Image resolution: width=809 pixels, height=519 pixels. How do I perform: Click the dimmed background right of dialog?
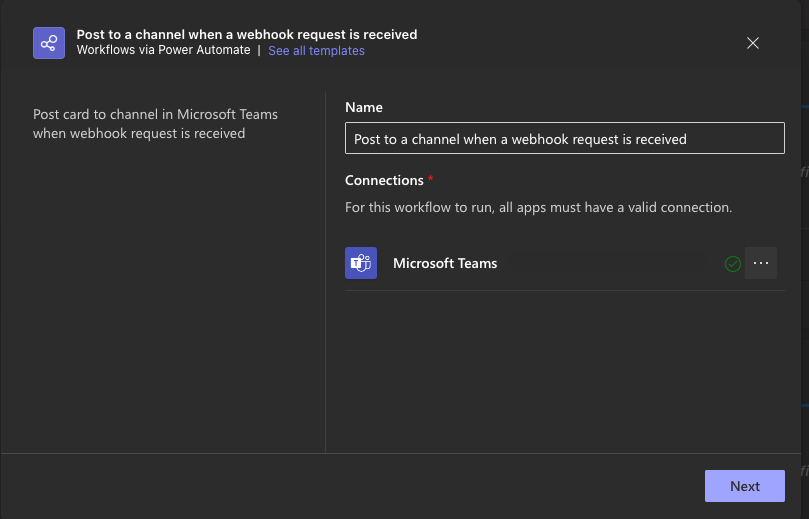tap(805, 300)
